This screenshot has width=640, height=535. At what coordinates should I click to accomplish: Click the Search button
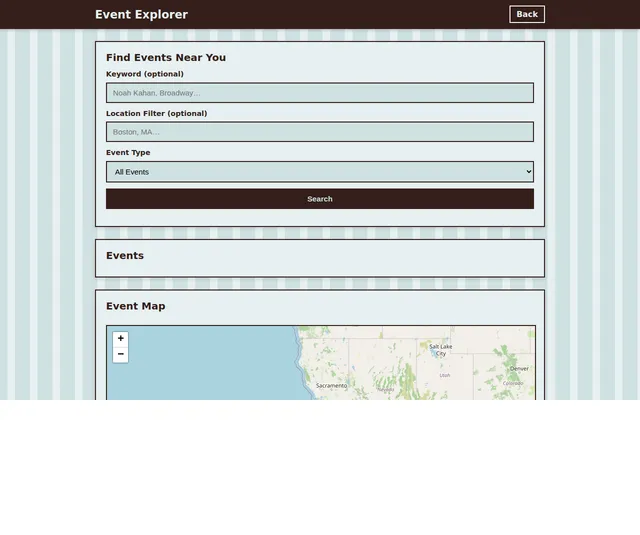[320, 199]
